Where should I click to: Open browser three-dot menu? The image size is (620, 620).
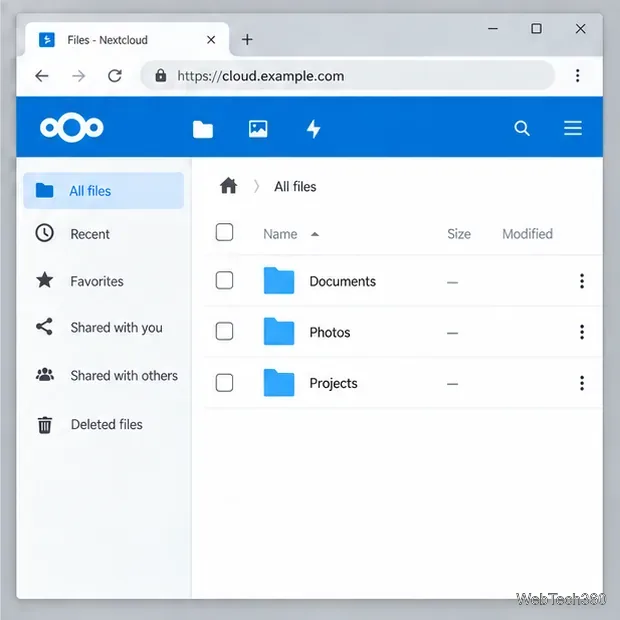578,76
